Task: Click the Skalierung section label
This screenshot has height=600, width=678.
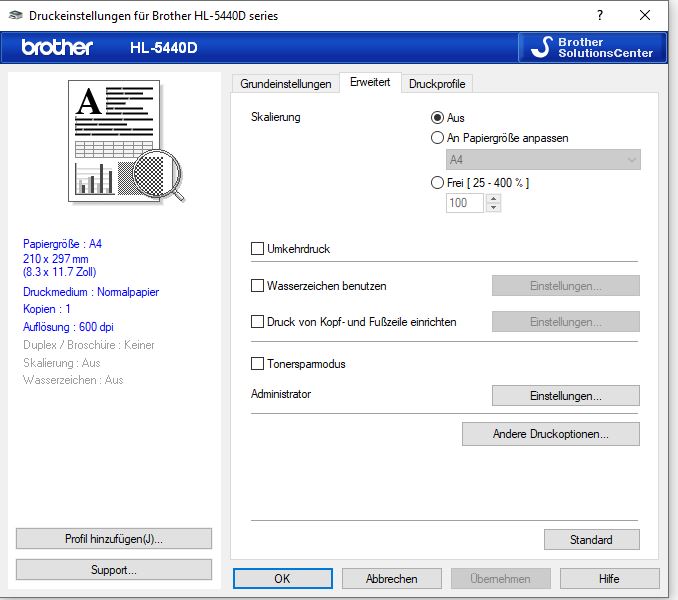Action: point(276,117)
